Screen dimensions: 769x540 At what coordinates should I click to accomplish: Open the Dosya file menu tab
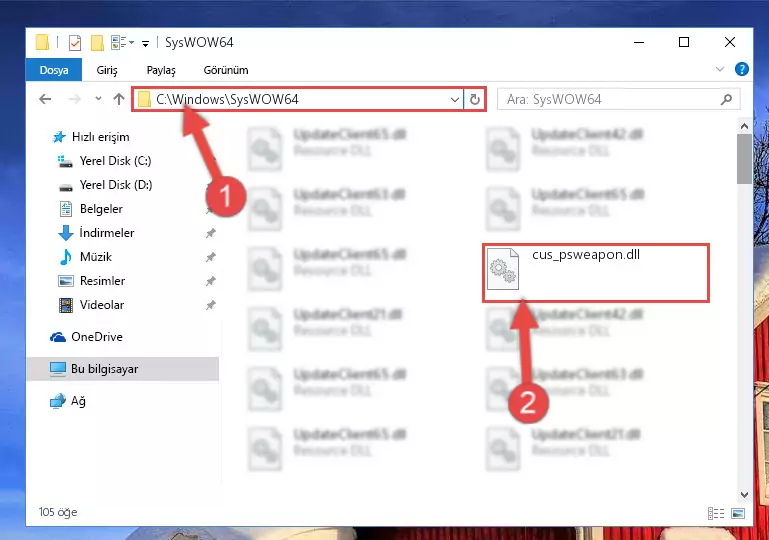(x=54, y=70)
